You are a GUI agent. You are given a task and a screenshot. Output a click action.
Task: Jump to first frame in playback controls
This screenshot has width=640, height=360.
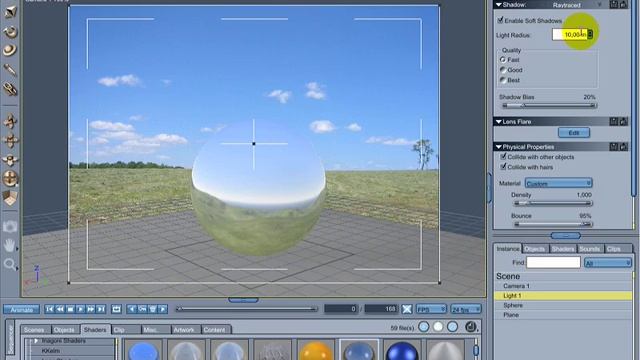[x=49, y=309]
